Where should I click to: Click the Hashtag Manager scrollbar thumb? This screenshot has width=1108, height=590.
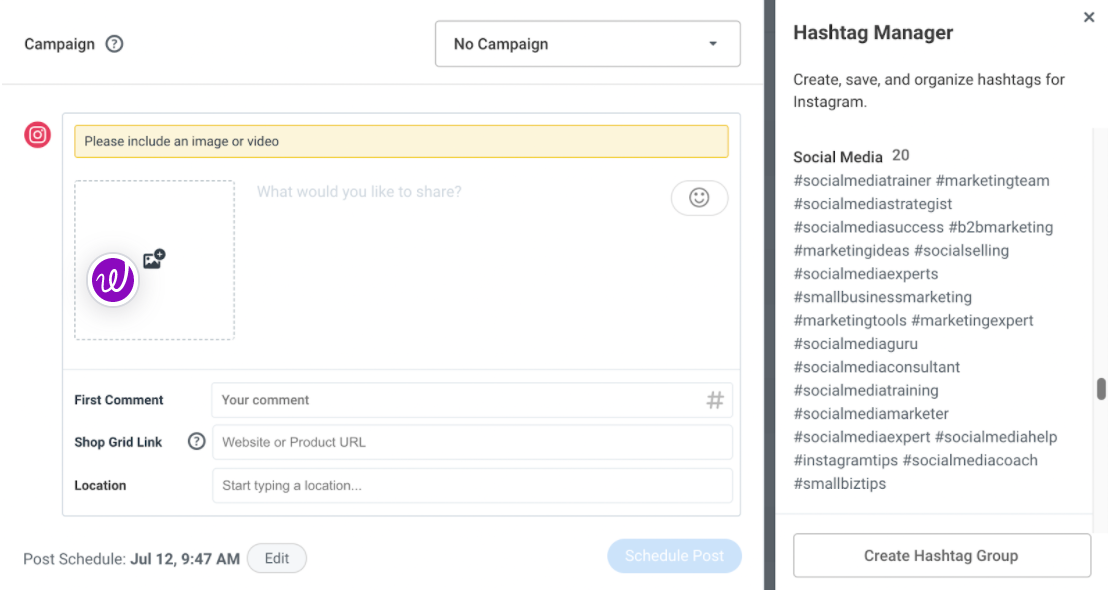pyautogui.click(x=1101, y=389)
